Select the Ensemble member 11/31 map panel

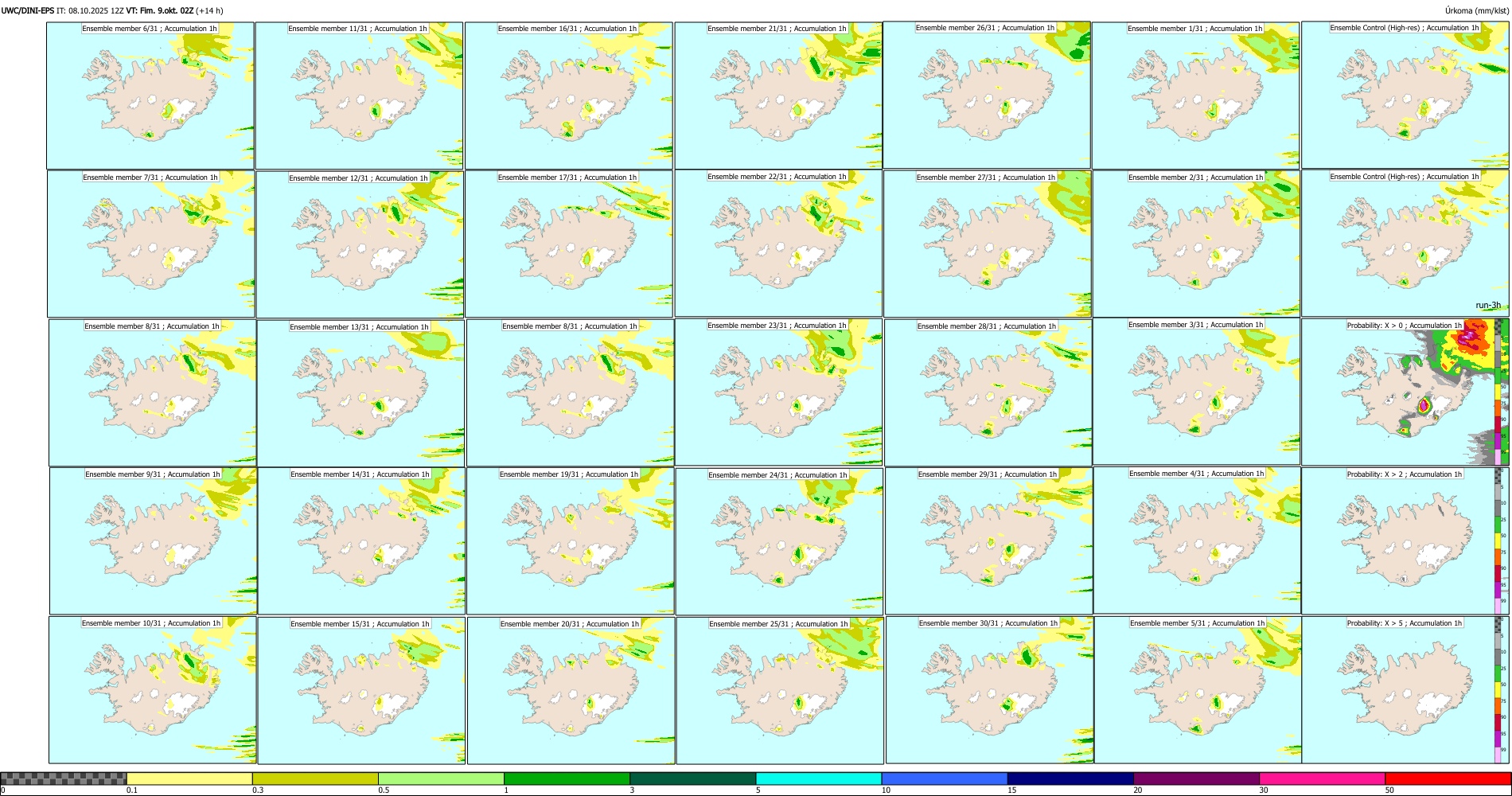pyautogui.click(x=360, y=96)
